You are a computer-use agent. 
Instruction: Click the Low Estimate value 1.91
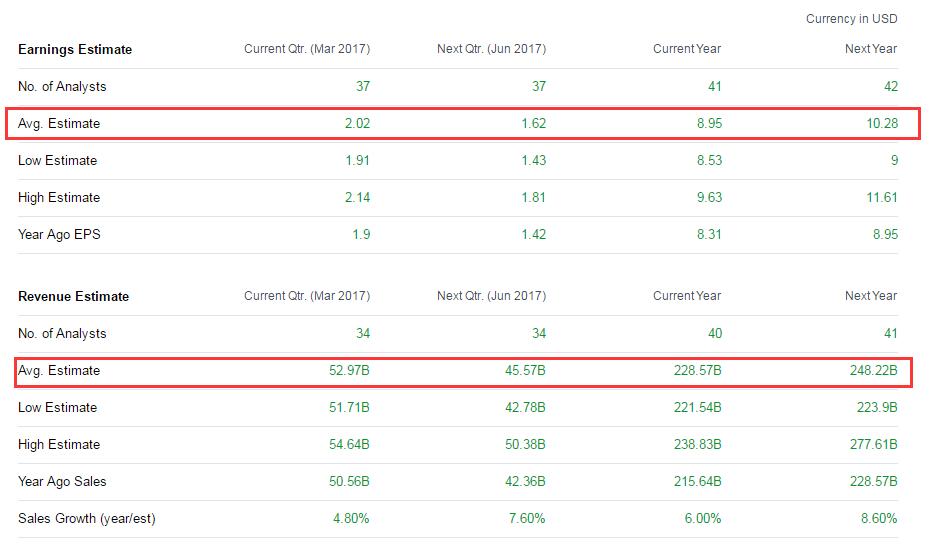(357, 160)
